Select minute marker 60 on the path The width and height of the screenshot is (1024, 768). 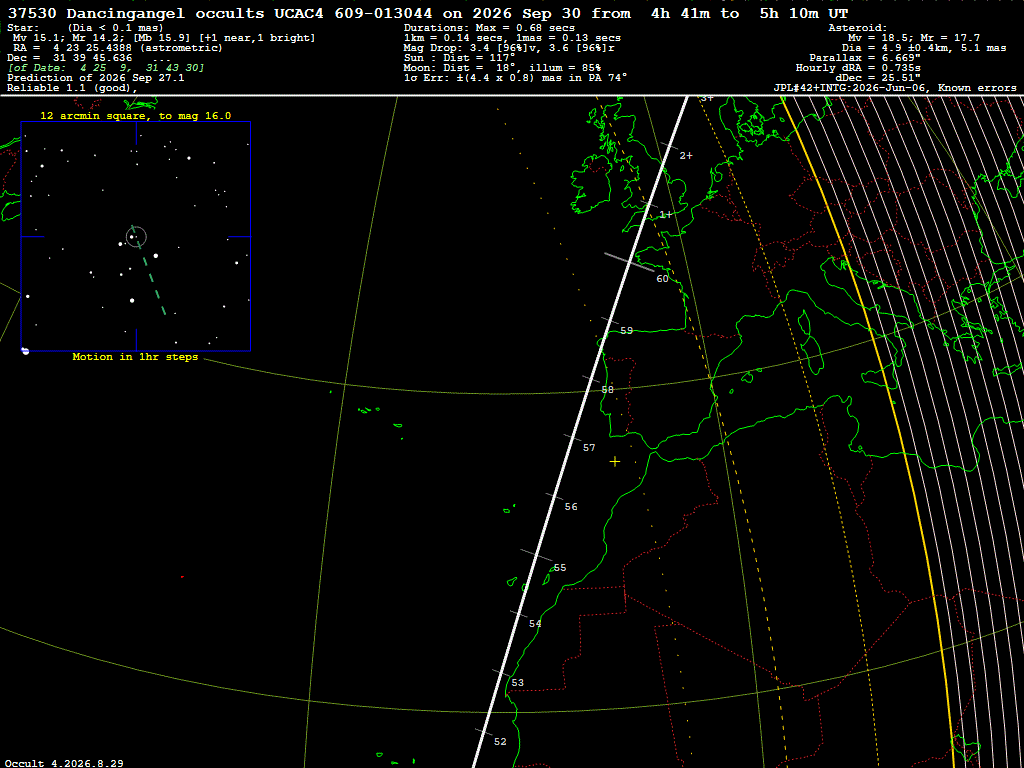pyautogui.click(x=662, y=279)
